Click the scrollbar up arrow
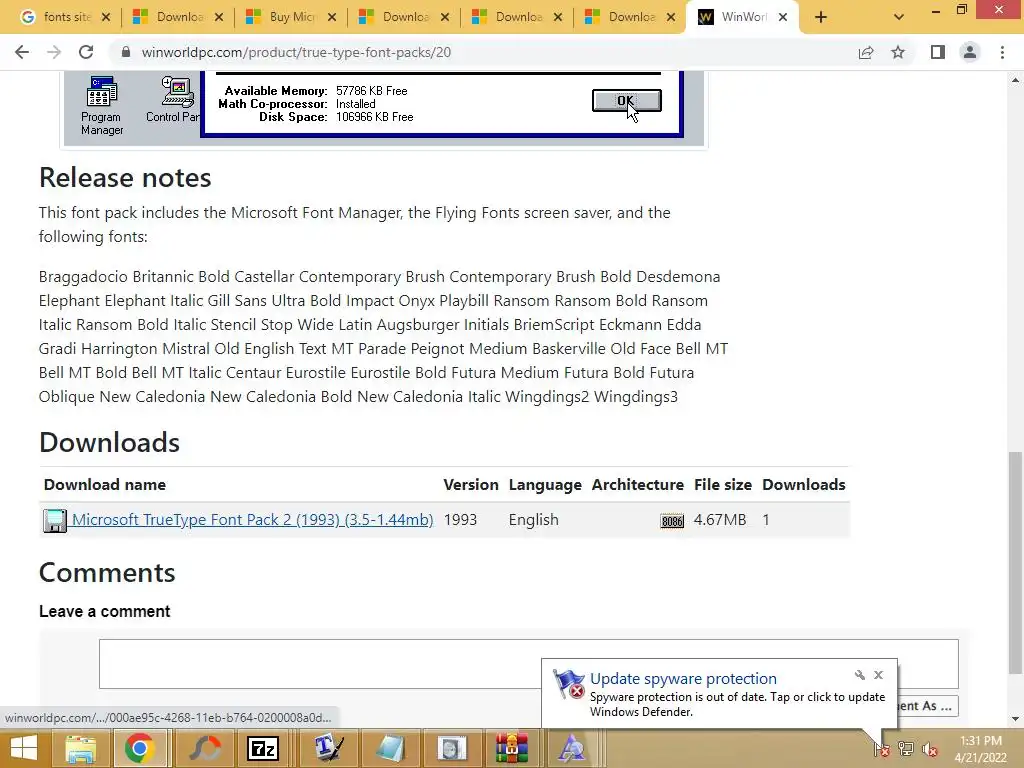This screenshot has height=768, width=1024. point(1015,80)
